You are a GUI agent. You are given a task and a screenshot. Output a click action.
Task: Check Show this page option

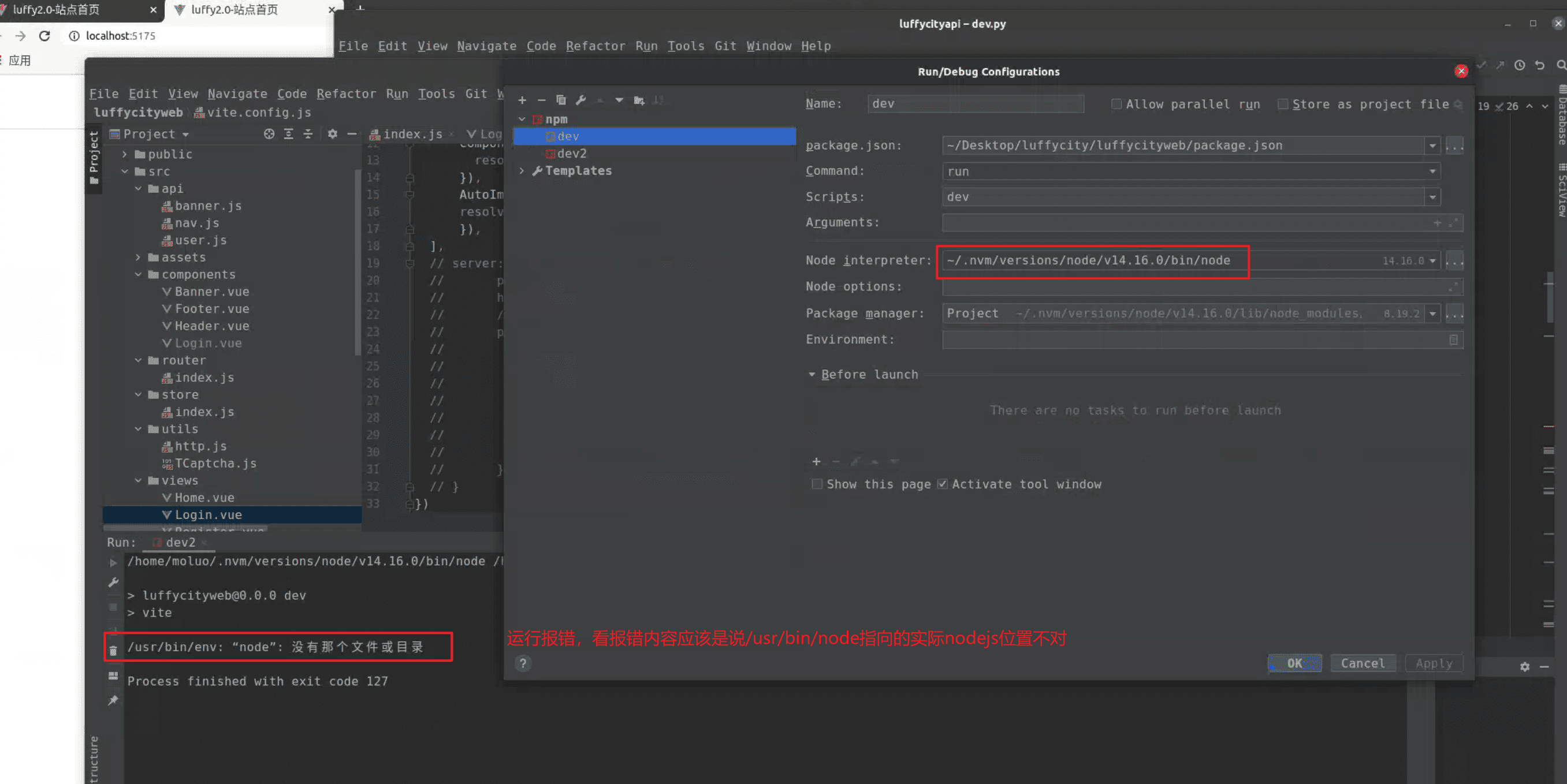click(817, 484)
